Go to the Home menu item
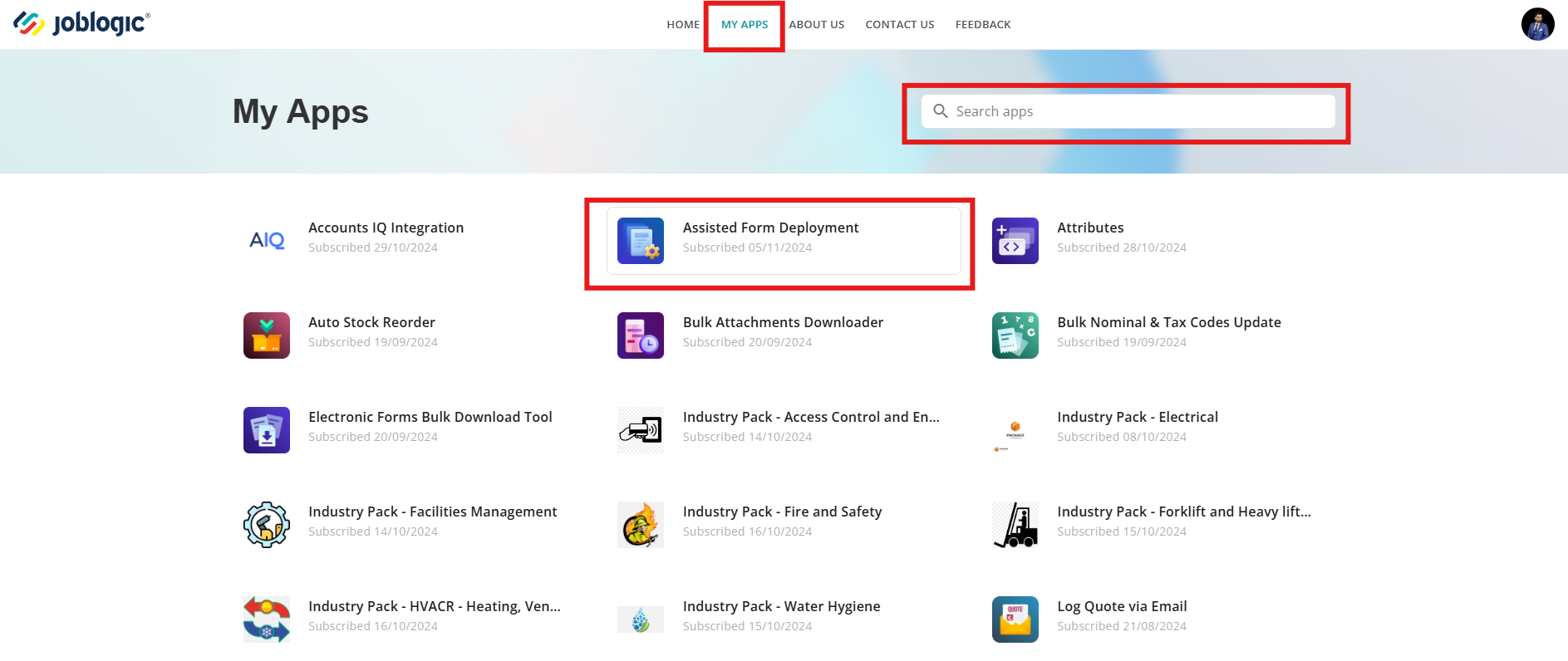The height and width of the screenshot is (661, 1568). coord(683,25)
